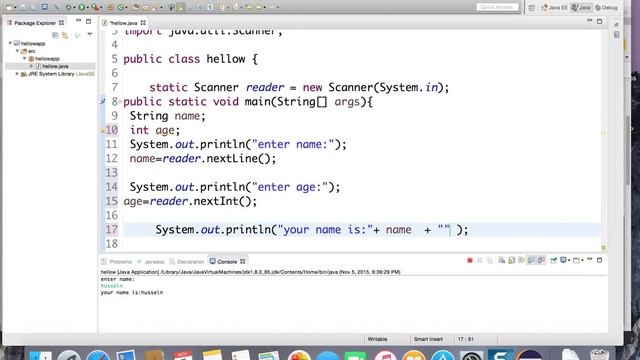Click the Debug bug toolbar icon
Screen dimensions: 640x360
tap(69, 7)
